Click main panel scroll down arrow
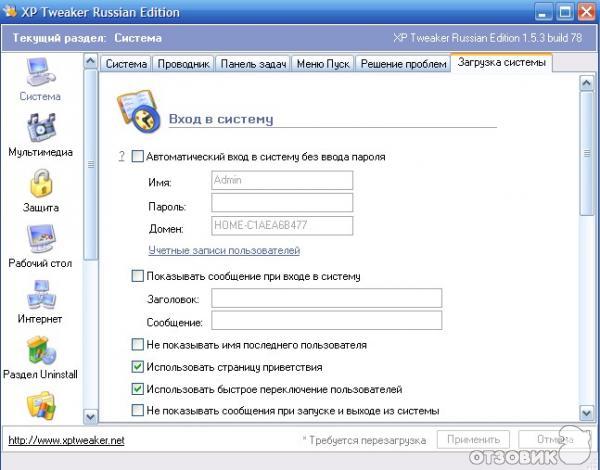Image resolution: width=600 pixels, height=470 pixels. click(x=587, y=413)
